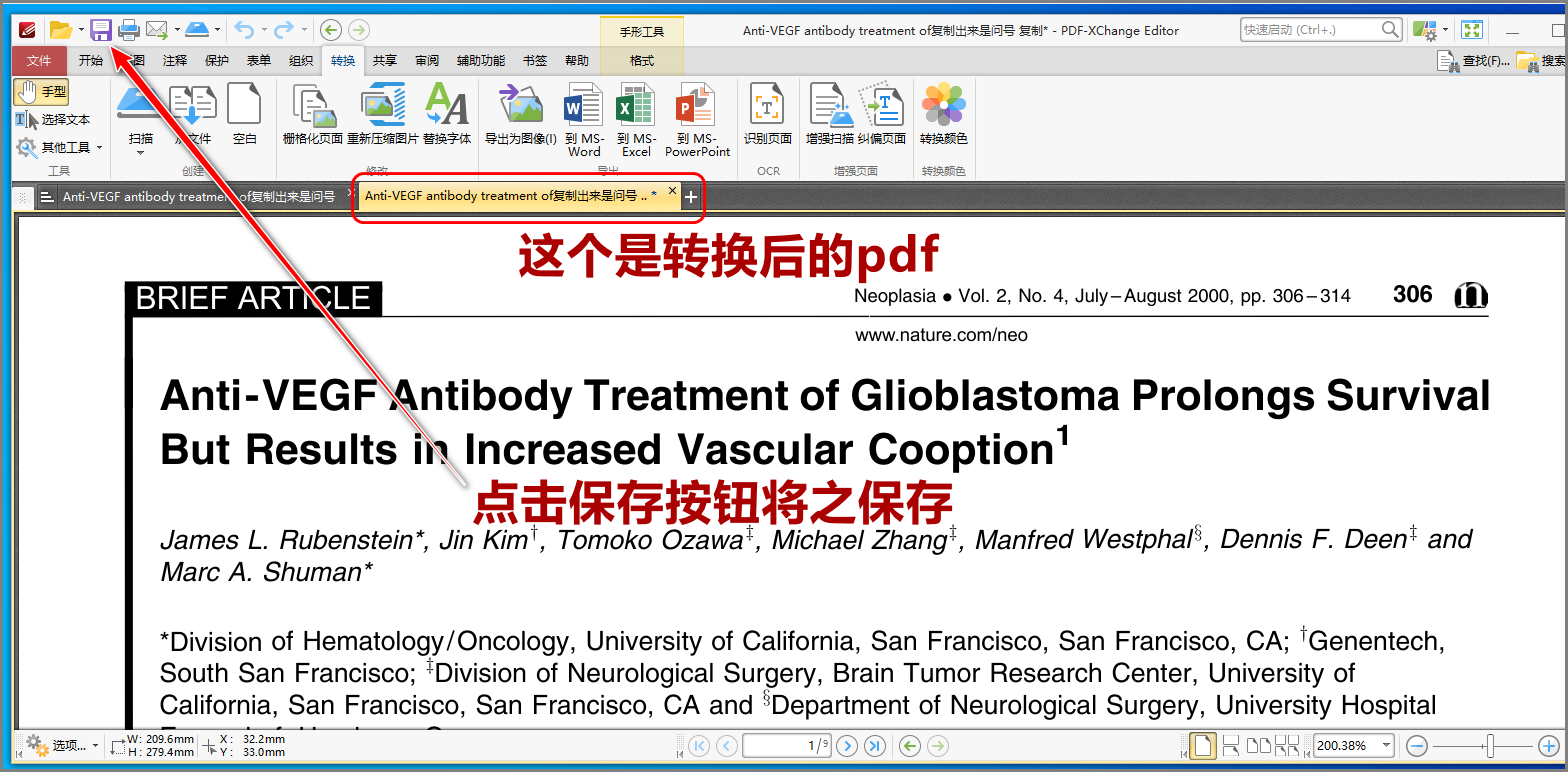Click the Print icon in quick toolbar
This screenshot has width=1568, height=772.
pos(129,30)
